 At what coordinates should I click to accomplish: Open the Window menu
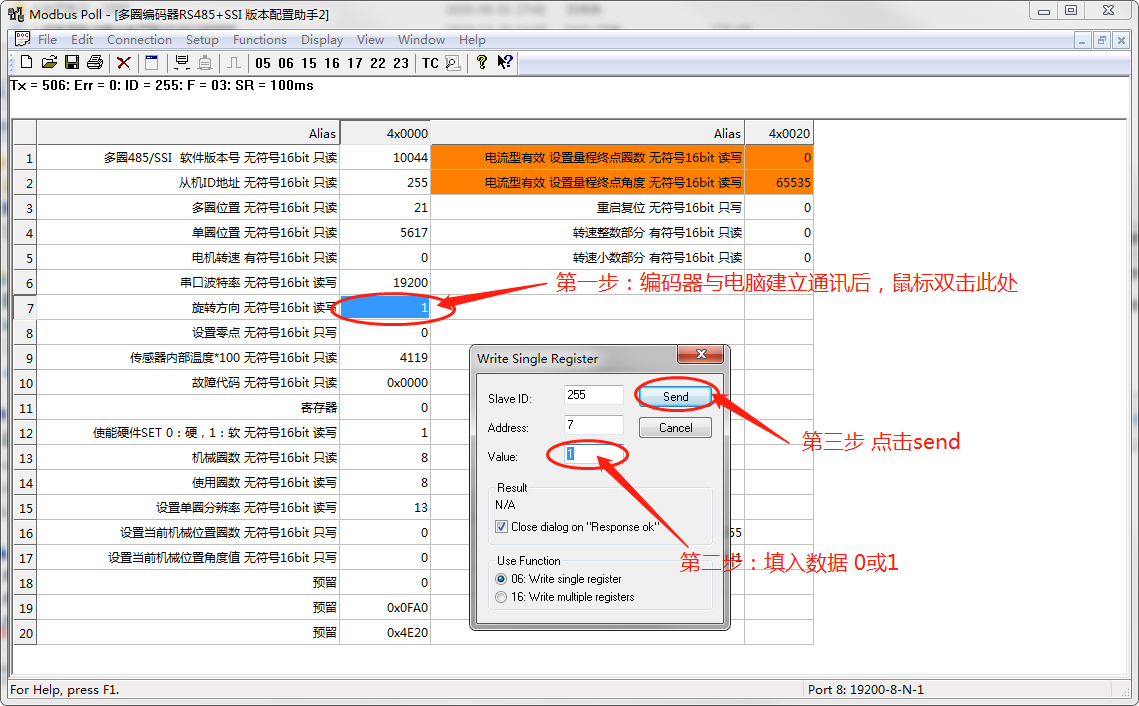click(421, 40)
